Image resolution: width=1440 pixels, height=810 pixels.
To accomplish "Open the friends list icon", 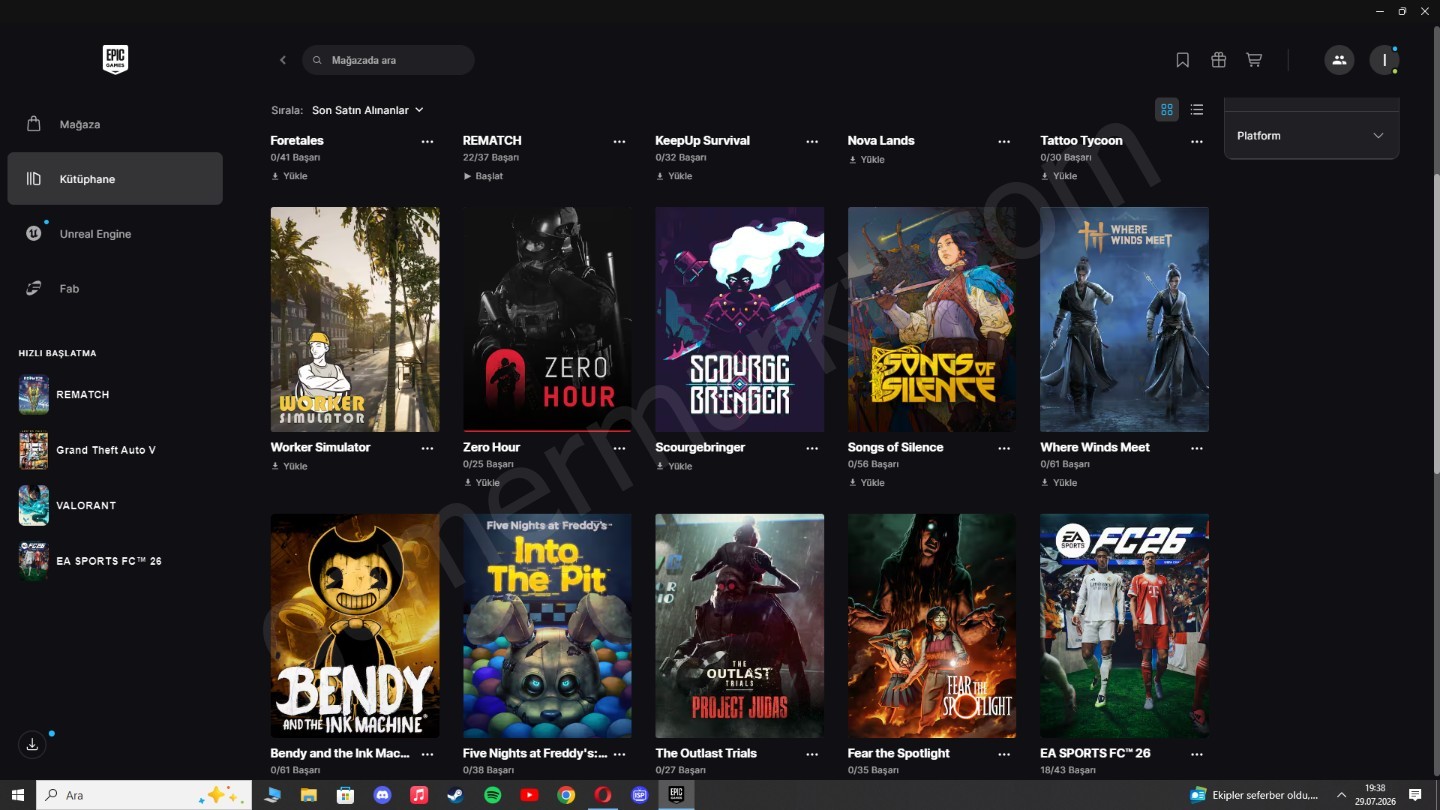I will (1339, 60).
